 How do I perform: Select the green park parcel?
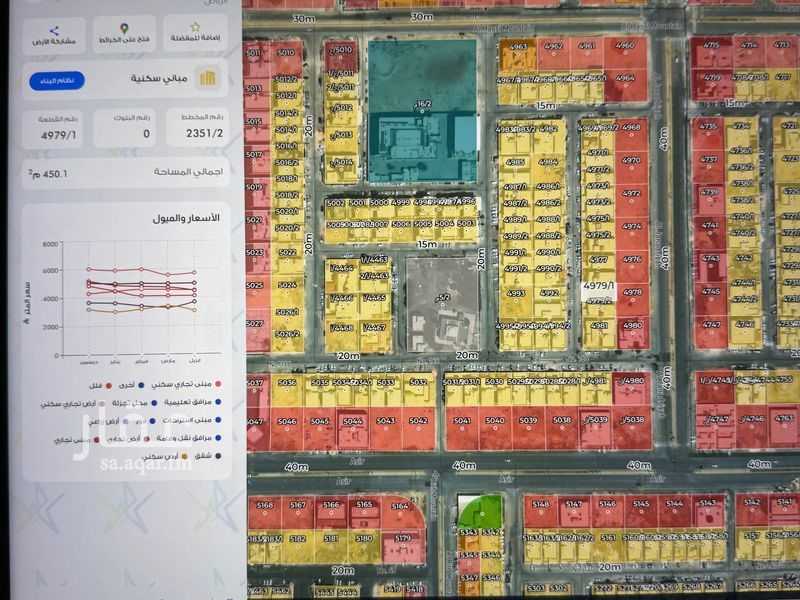pyautogui.click(x=480, y=511)
